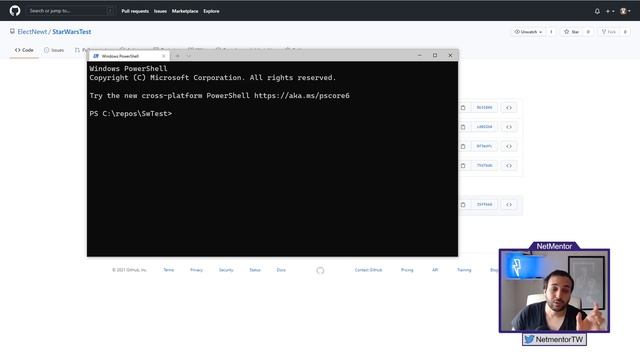640x360 pixels.
Task: Close the PowerShell terminal window
Action: [x=450, y=55]
